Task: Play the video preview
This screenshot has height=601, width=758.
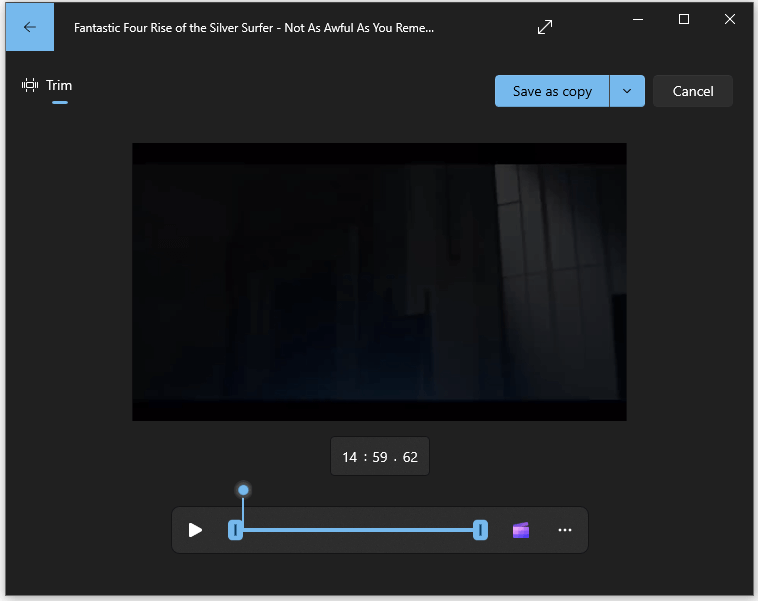Action: pos(195,530)
